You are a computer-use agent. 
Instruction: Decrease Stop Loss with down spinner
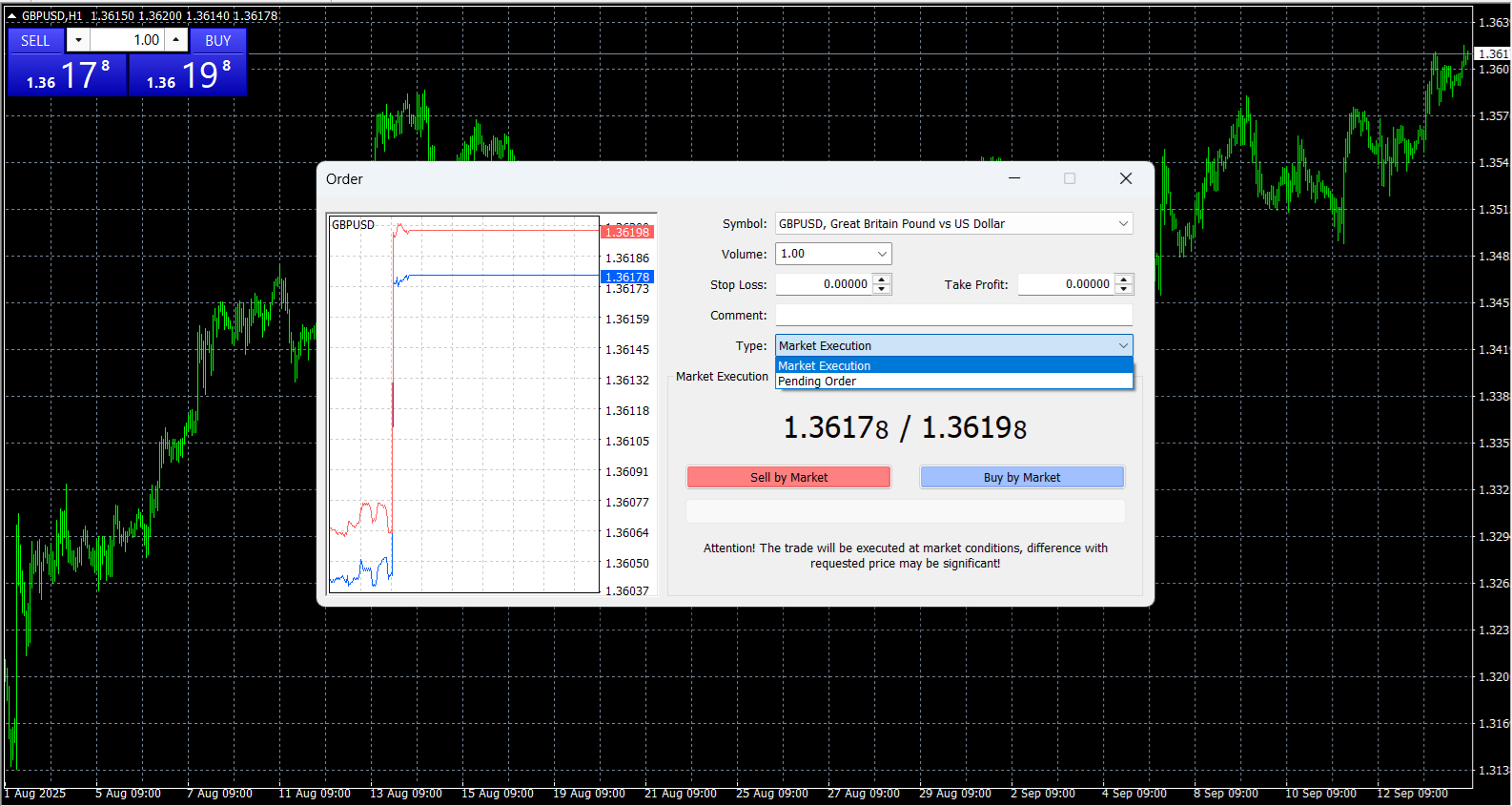[882, 289]
